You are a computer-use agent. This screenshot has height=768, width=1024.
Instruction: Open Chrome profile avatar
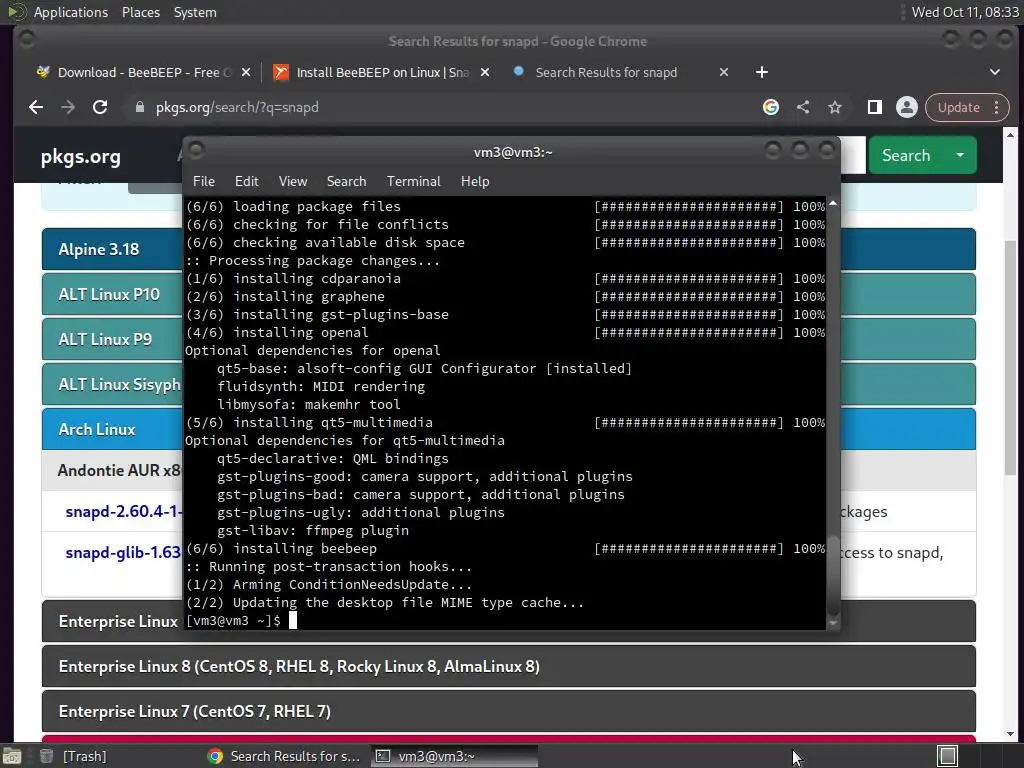coord(906,107)
